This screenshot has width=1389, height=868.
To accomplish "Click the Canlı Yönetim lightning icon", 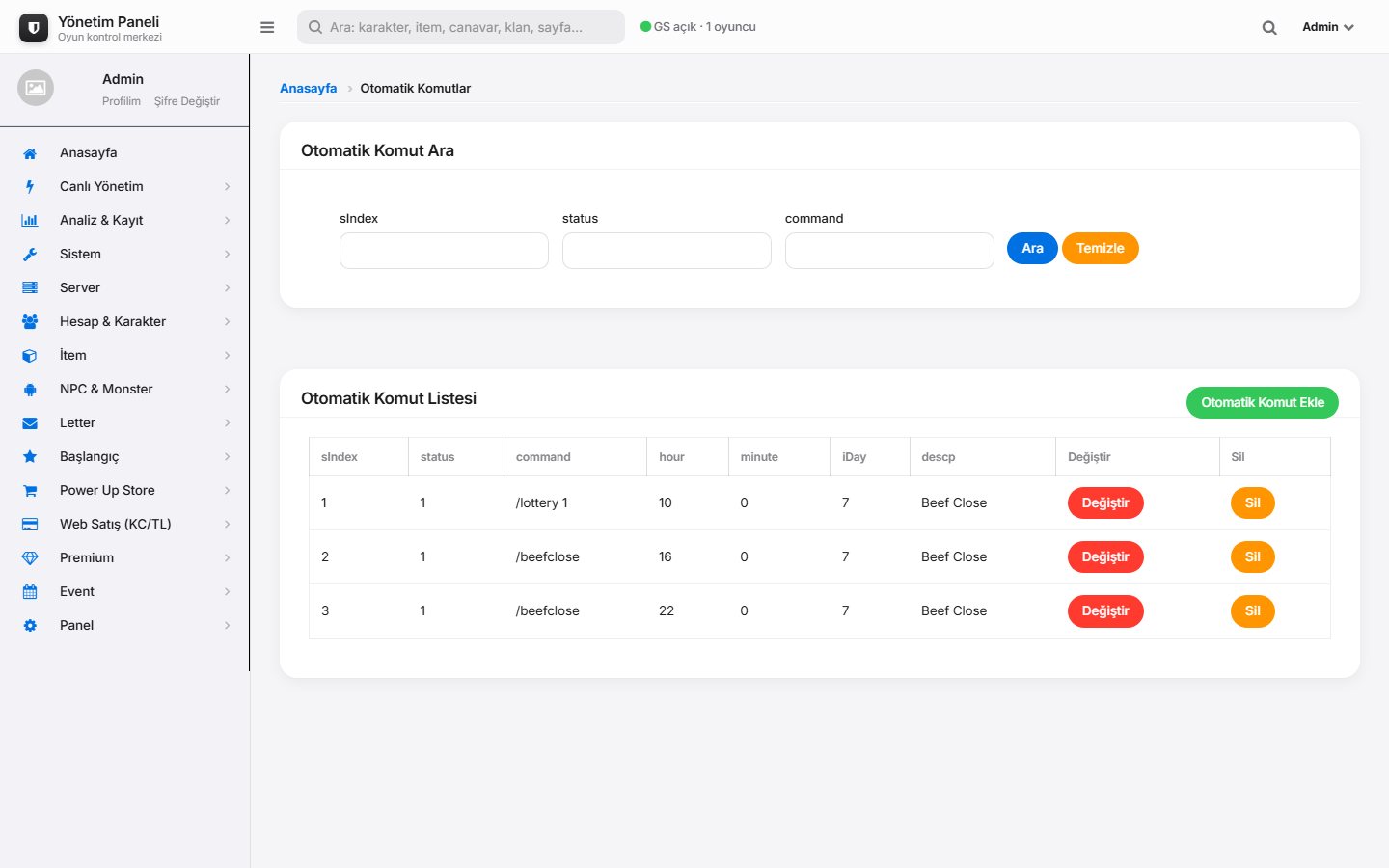I will 30,187.
